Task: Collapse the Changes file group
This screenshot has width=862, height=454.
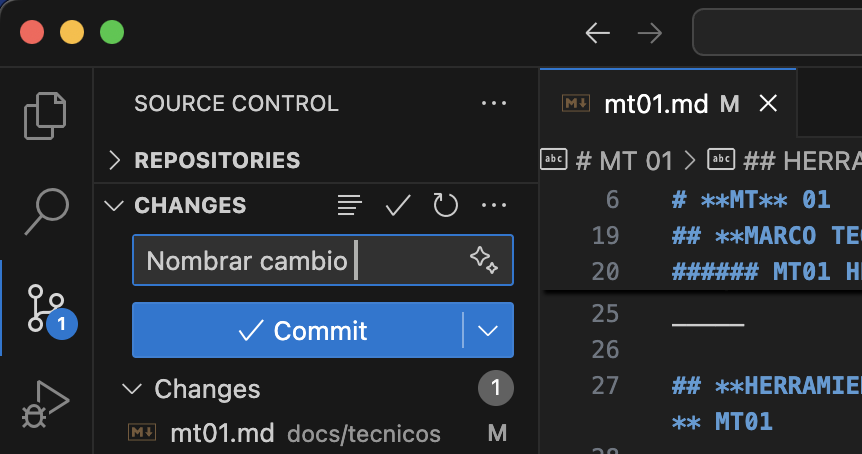Action: pos(130,388)
